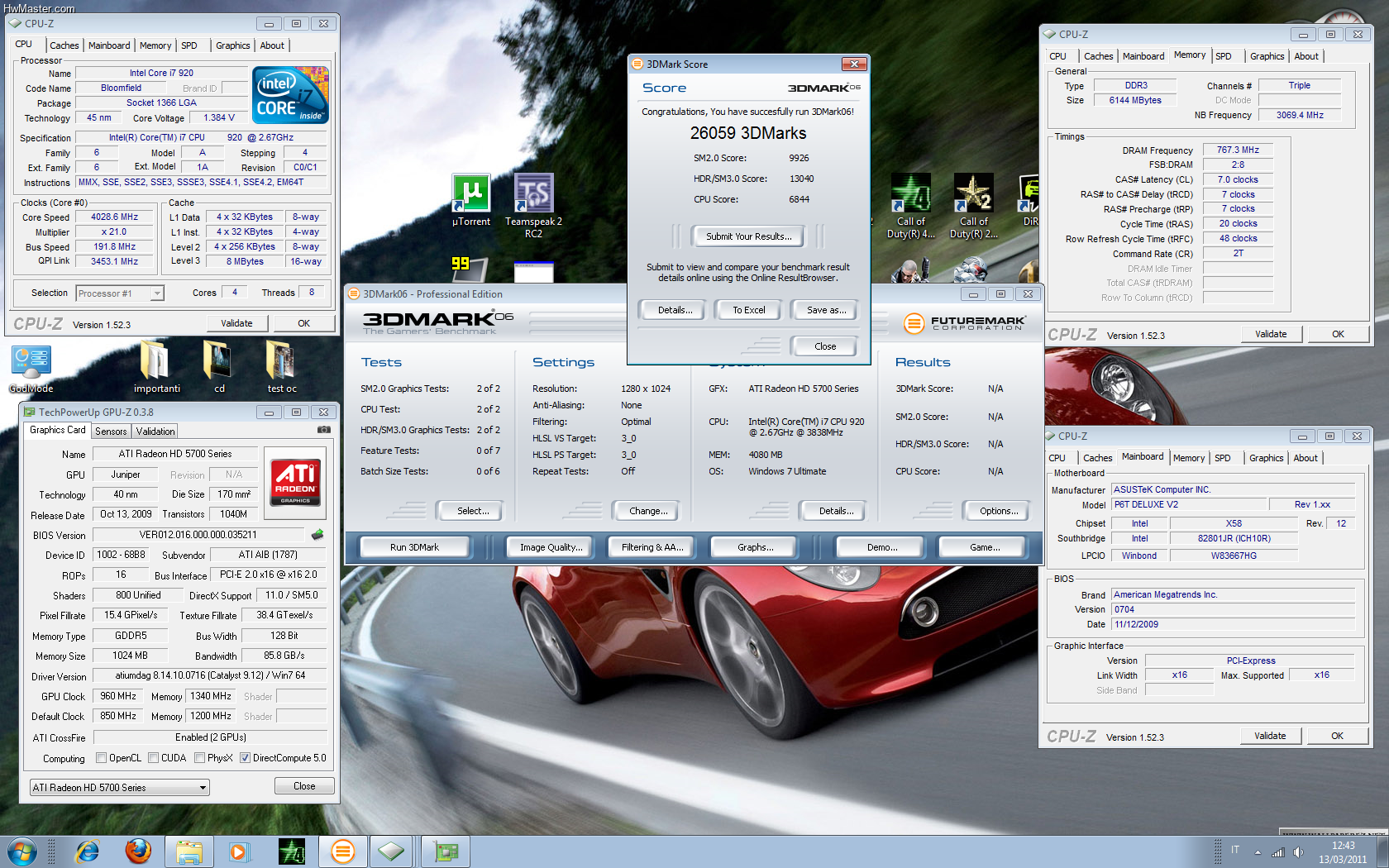Open Filtering & AA... settings
The height and width of the screenshot is (868, 1389).
(x=652, y=547)
